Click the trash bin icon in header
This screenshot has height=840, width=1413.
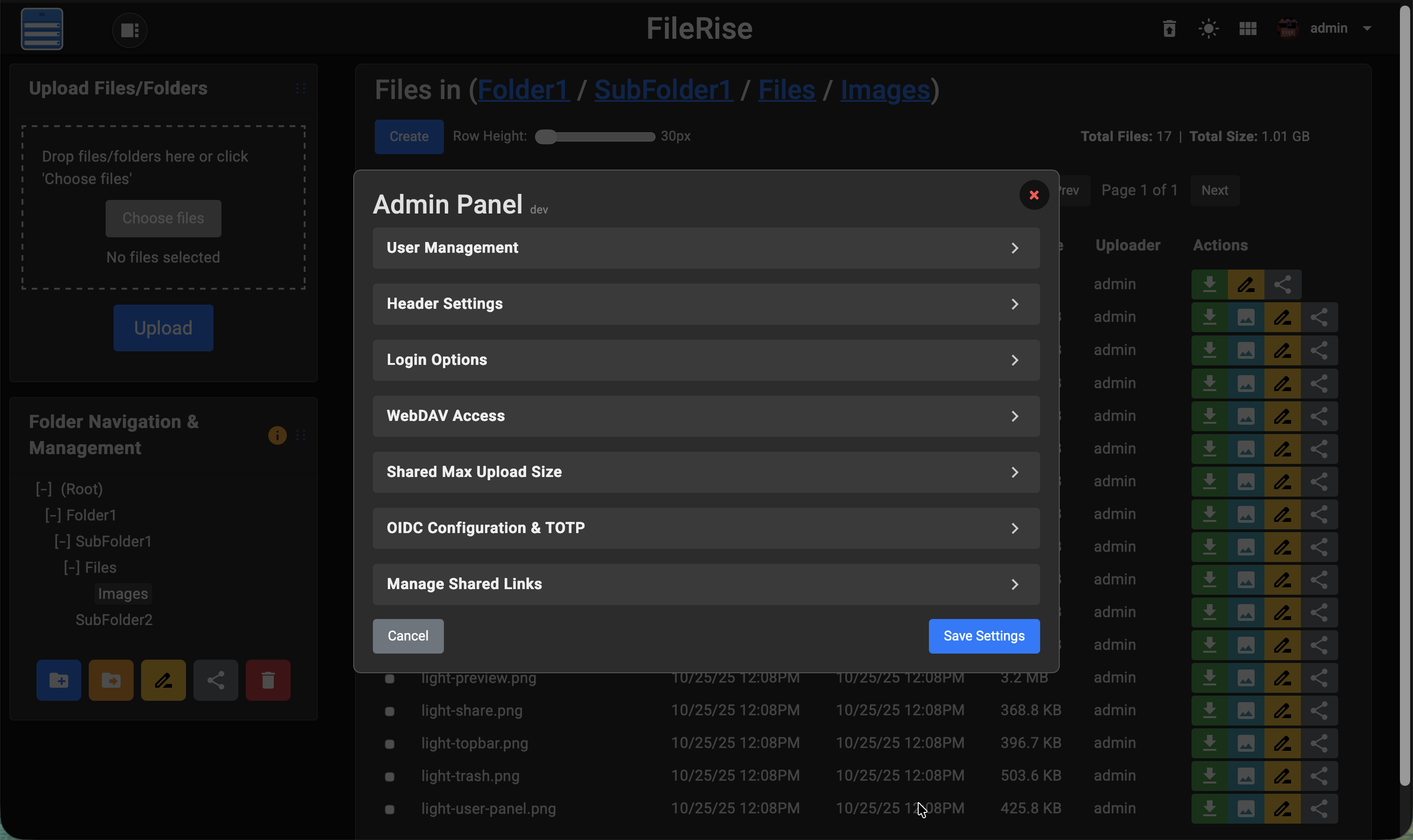pyautogui.click(x=1169, y=29)
